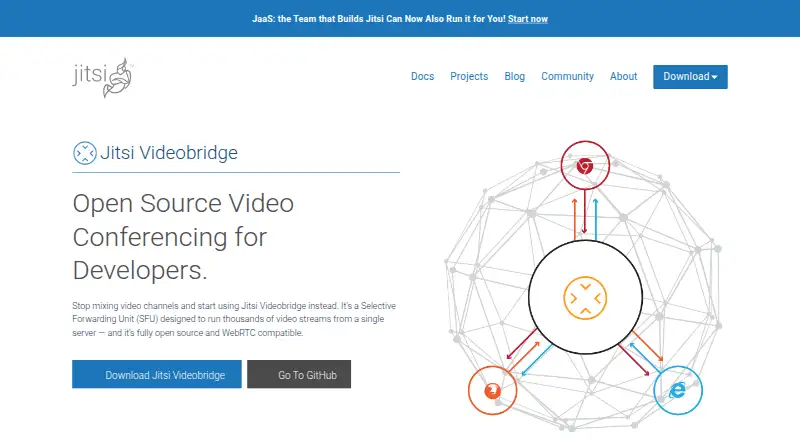Click the Chrome browser icon in diagram

[585, 165]
